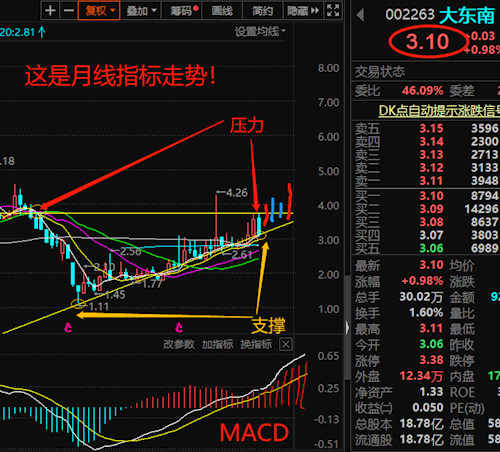500x452 pixels.
Task: Close the MACD indicator panel
Action: tap(286, 344)
